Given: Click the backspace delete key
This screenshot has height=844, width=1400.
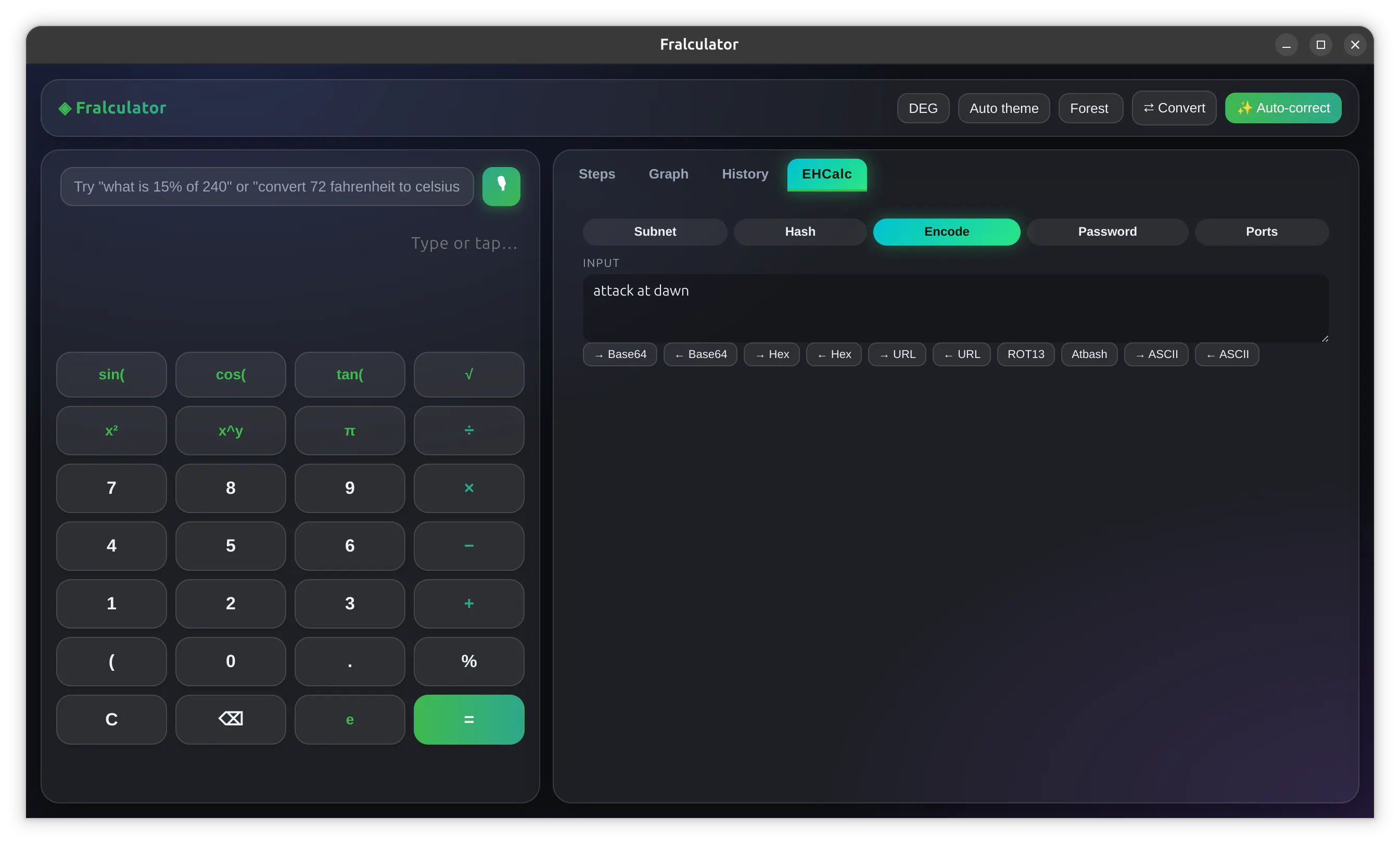Looking at the screenshot, I should 231,719.
